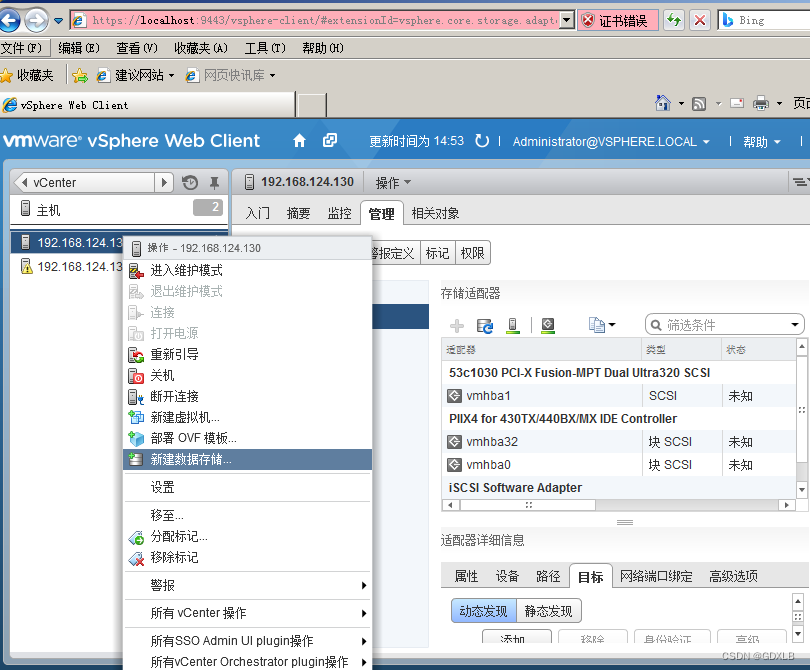The width and height of the screenshot is (810, 670).
Task: Click the IE refresh page icon
Action: 674,21
